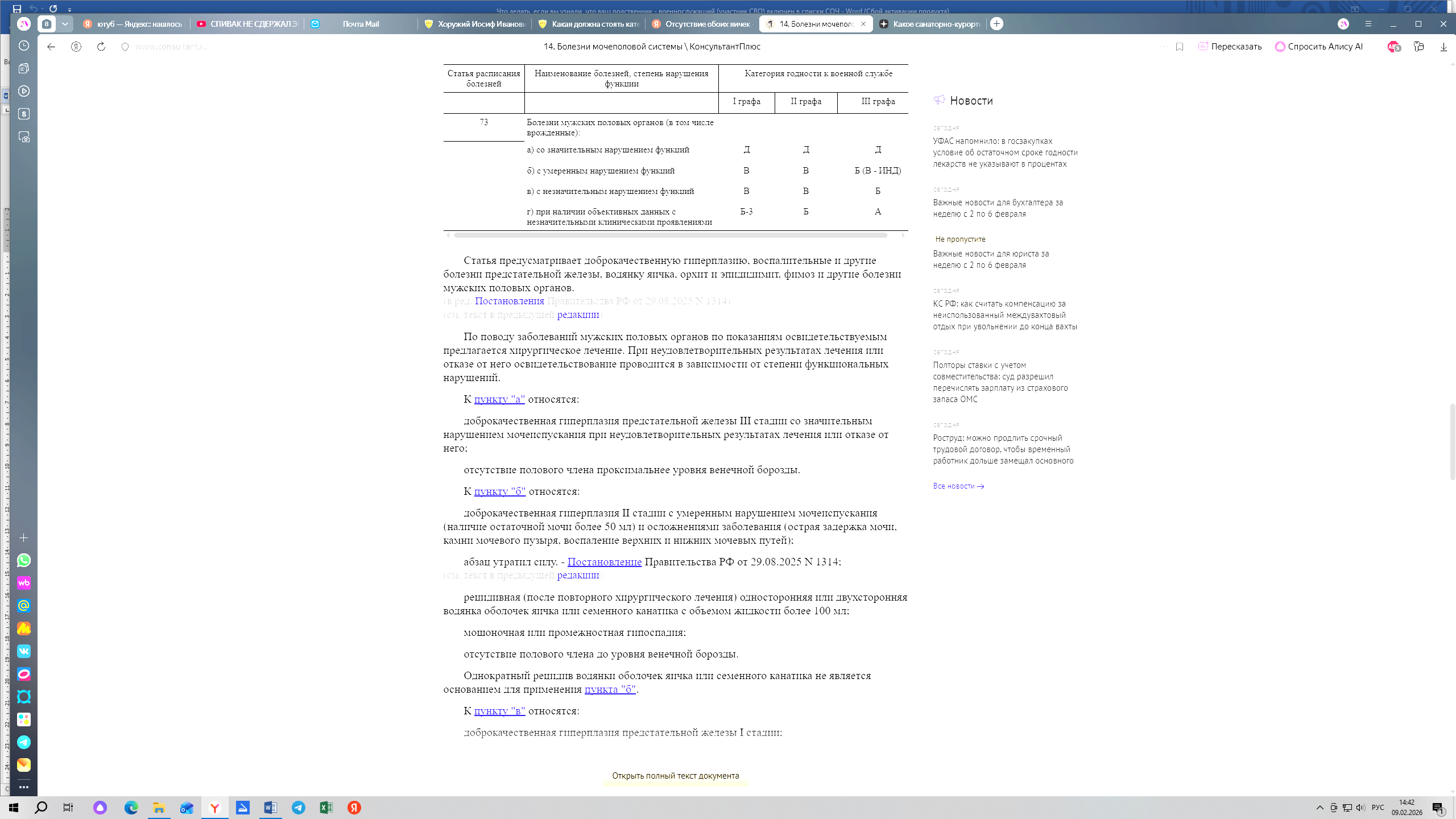This screenshot has height=819, width=1456.
Task: Open the 'Постановление' link in 'абзац утратил силу'
Action: point(605,562)
